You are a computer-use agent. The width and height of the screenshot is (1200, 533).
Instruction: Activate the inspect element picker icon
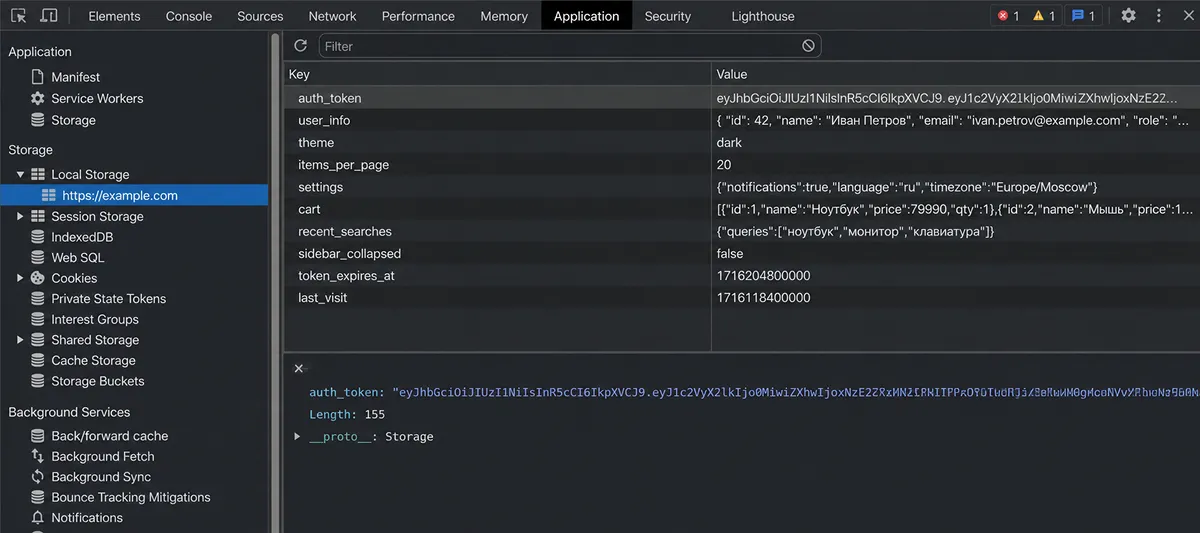point(18,16)
